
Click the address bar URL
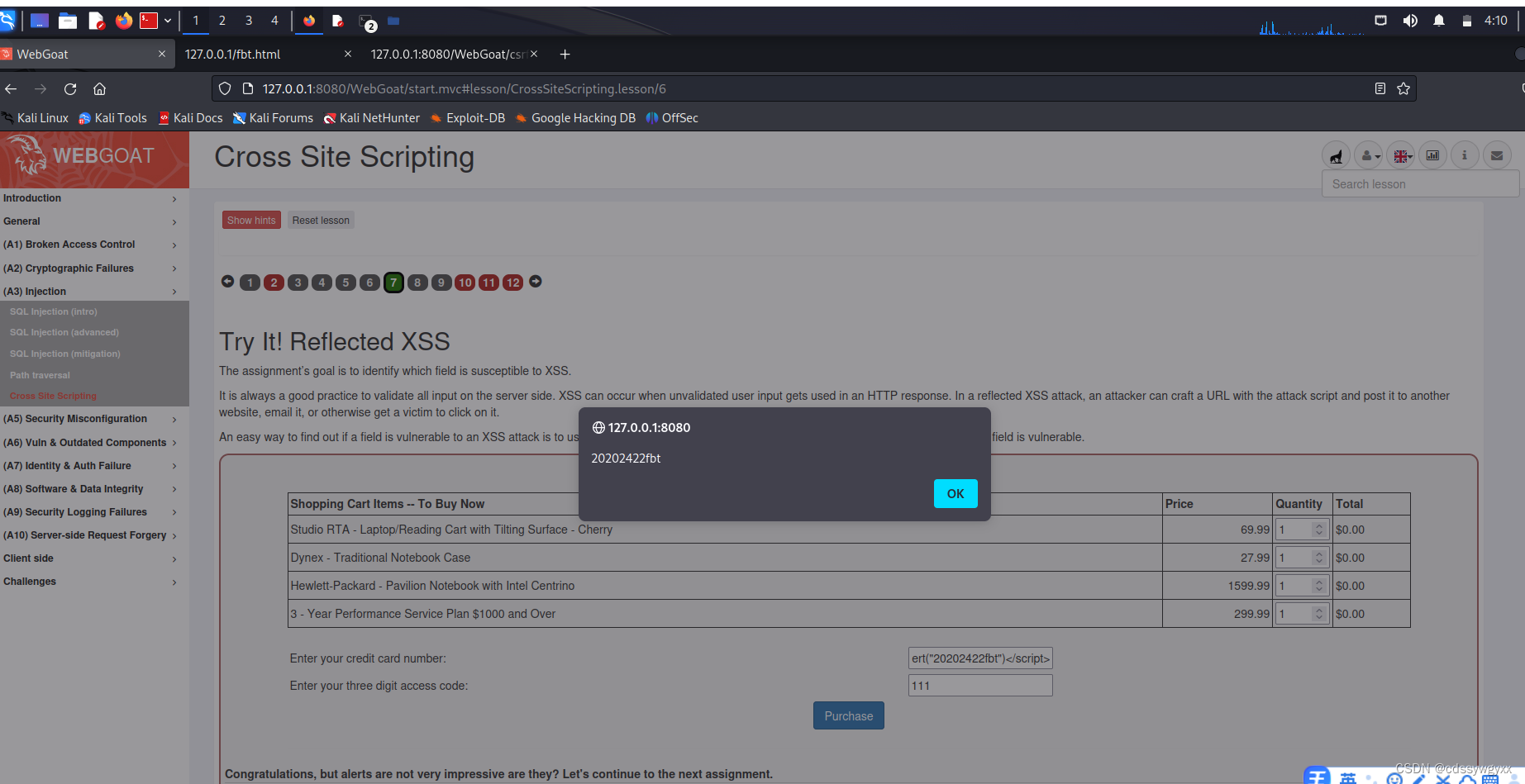(465, 88)
